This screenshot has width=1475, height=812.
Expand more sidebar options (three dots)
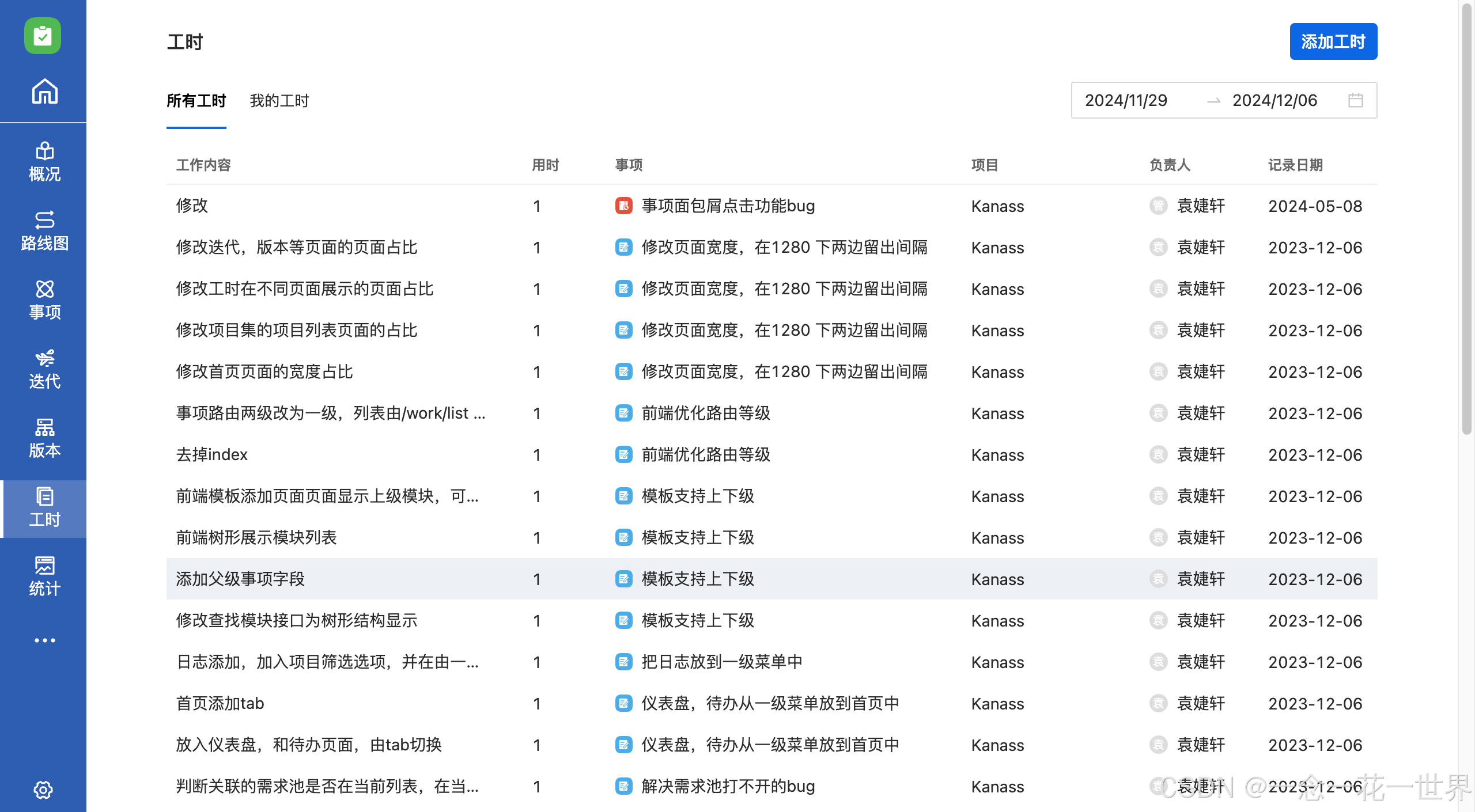coord(44,640)
